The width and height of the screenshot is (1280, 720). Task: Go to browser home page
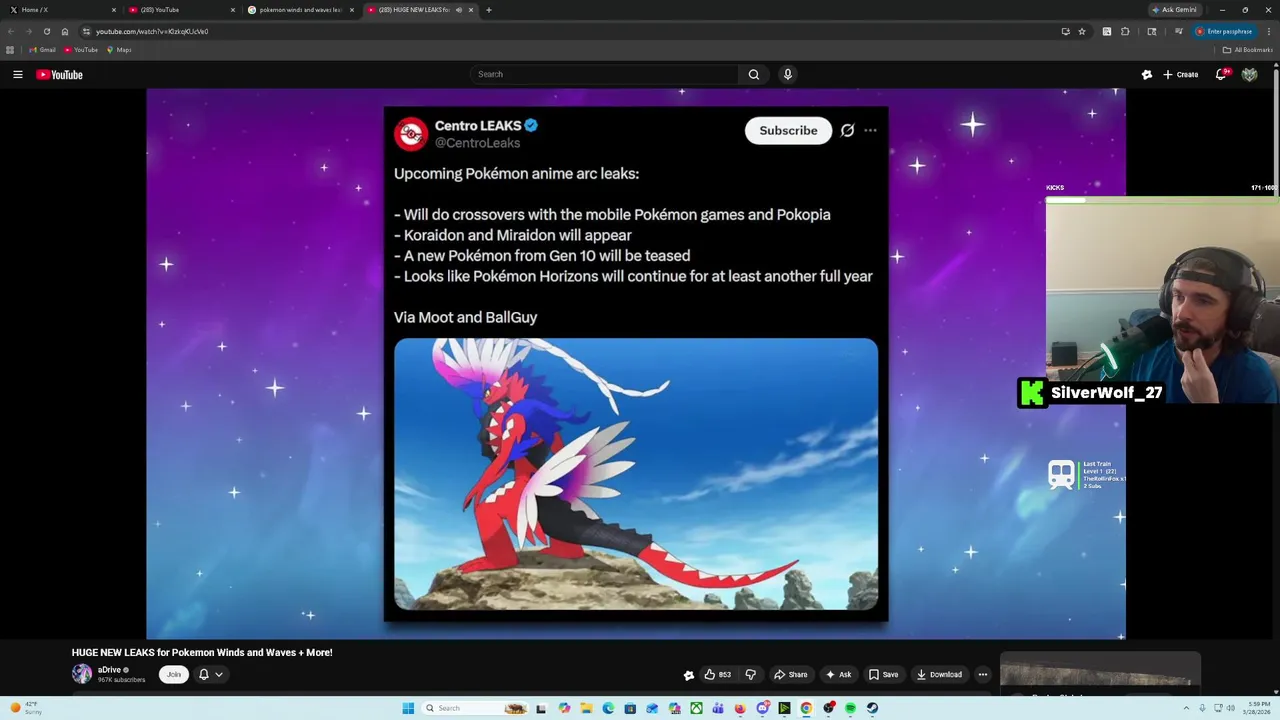pos(65,31)
